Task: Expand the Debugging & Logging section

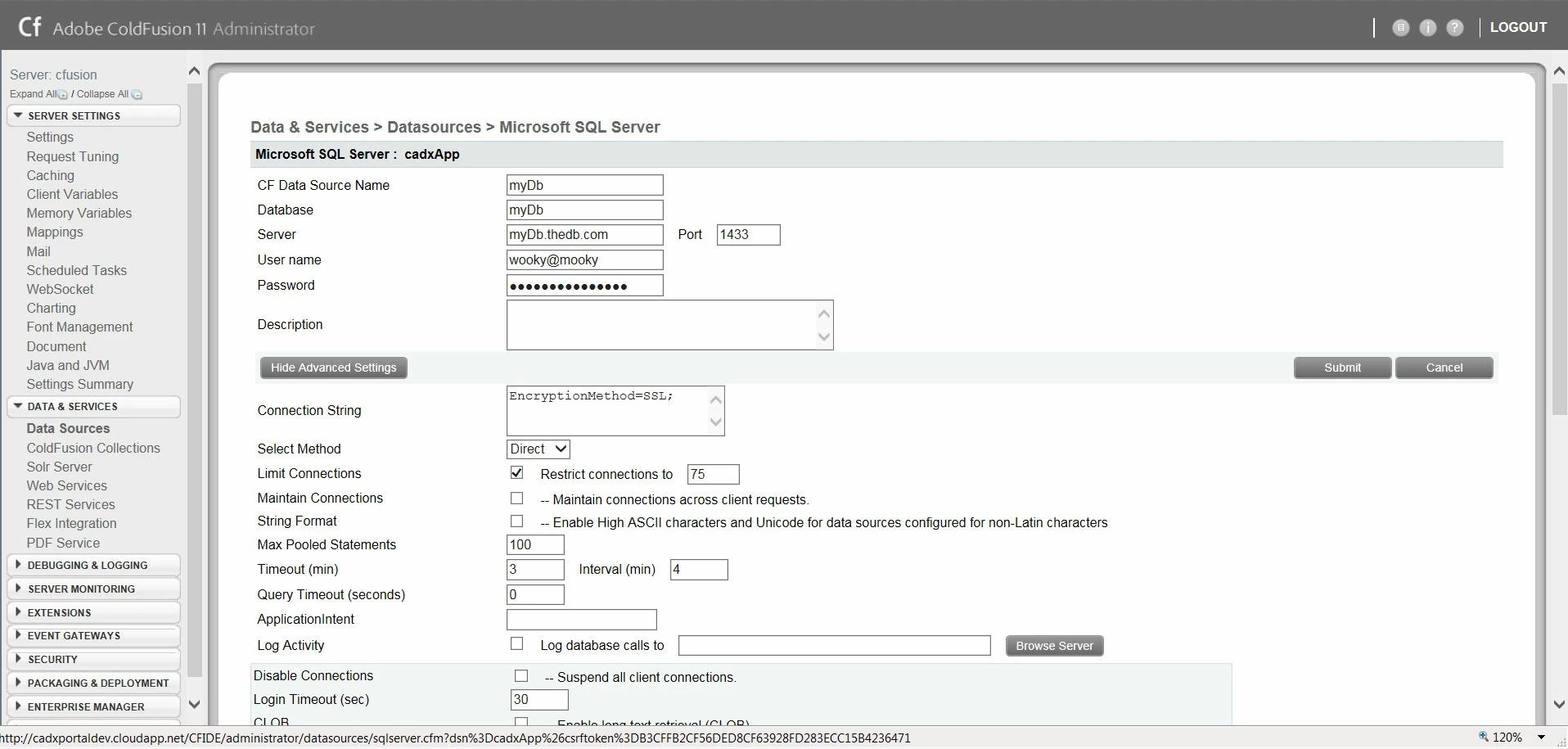Action: pyautogui.click(x=93, y=565)
